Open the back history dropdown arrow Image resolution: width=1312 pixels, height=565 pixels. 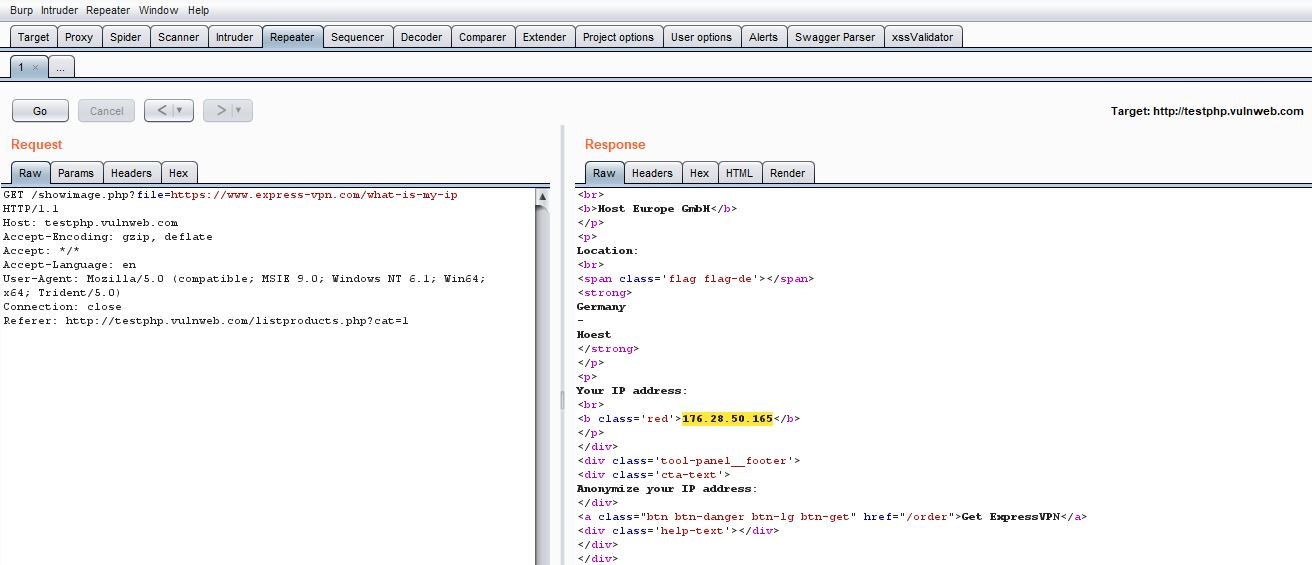pos(181,111)
